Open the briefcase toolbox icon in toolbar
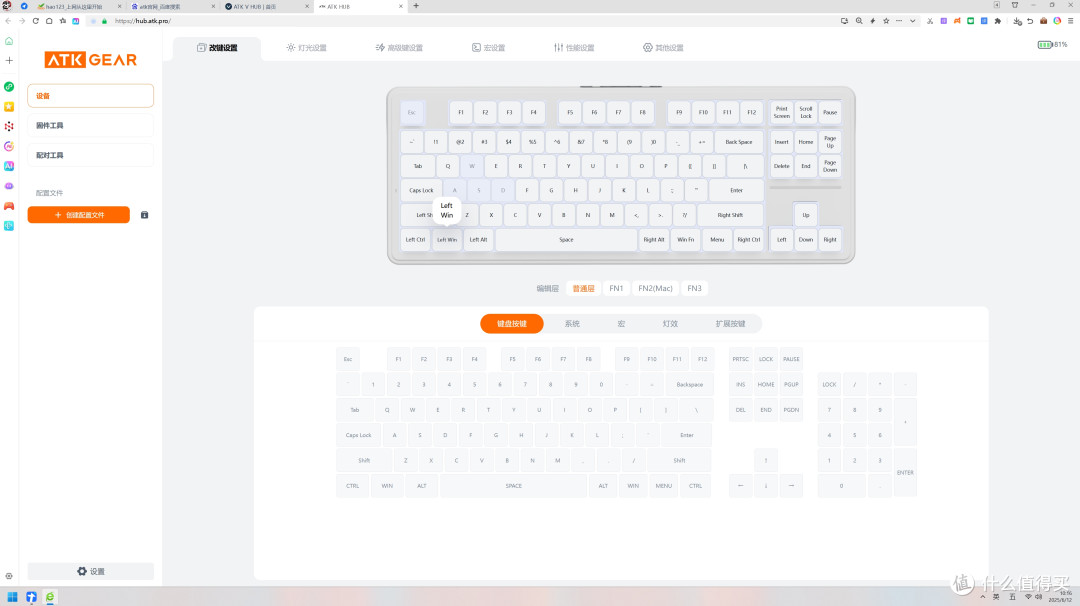Viewport: 1080px width, 606px height. coord(1043,21)
